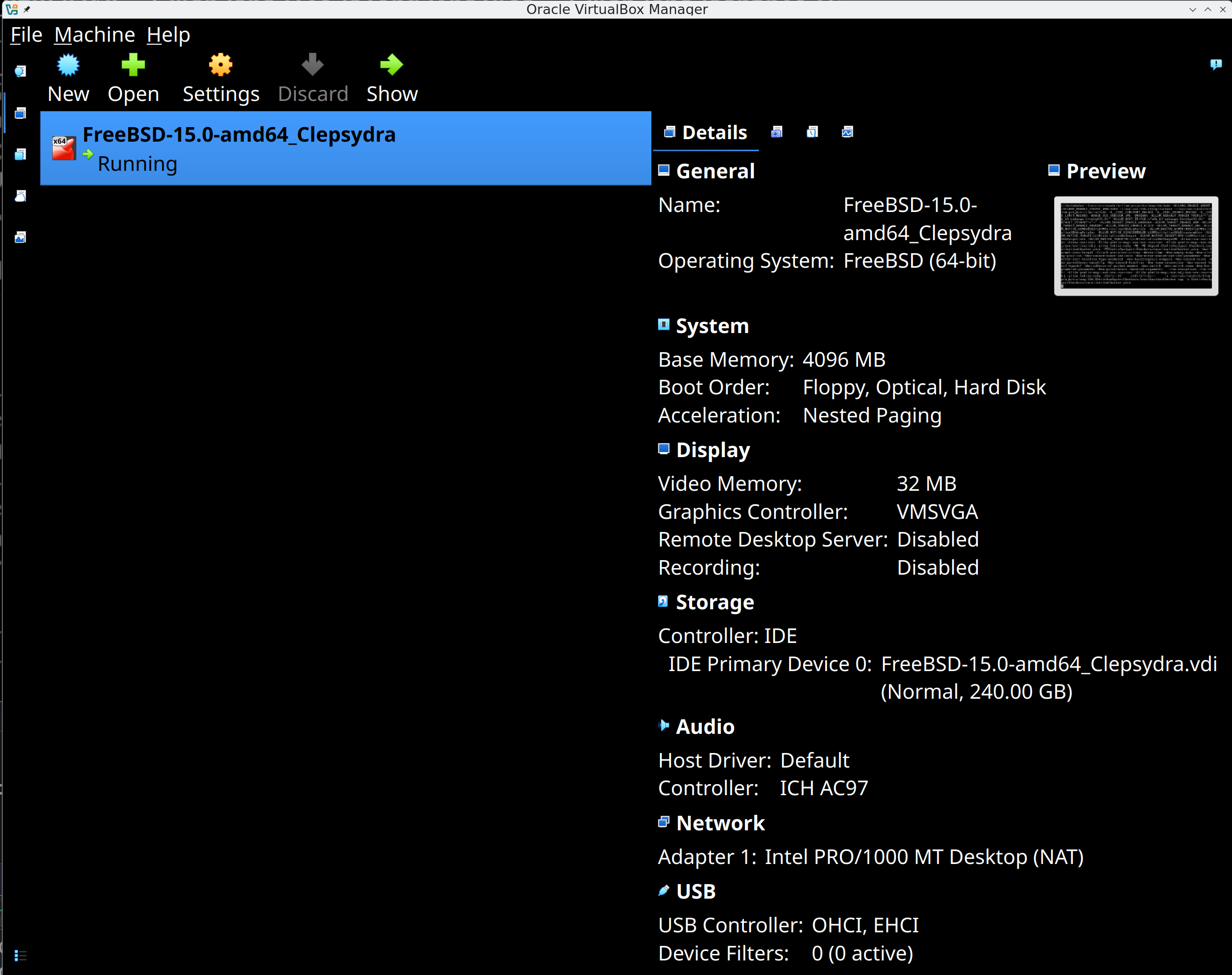Click the Network section heading link

pyautogui.click(x=720, y=823)
